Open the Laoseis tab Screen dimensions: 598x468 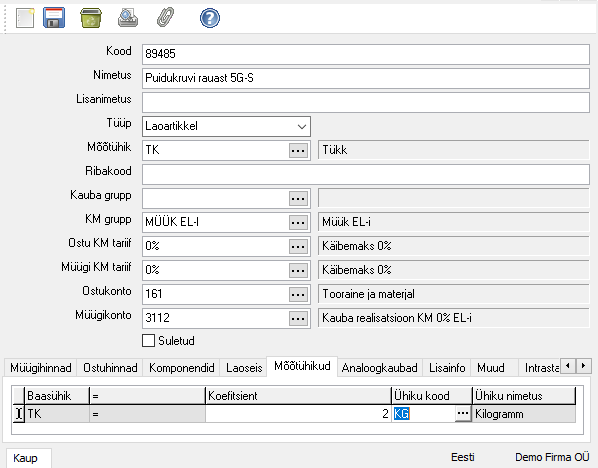(x=244, y=368)
